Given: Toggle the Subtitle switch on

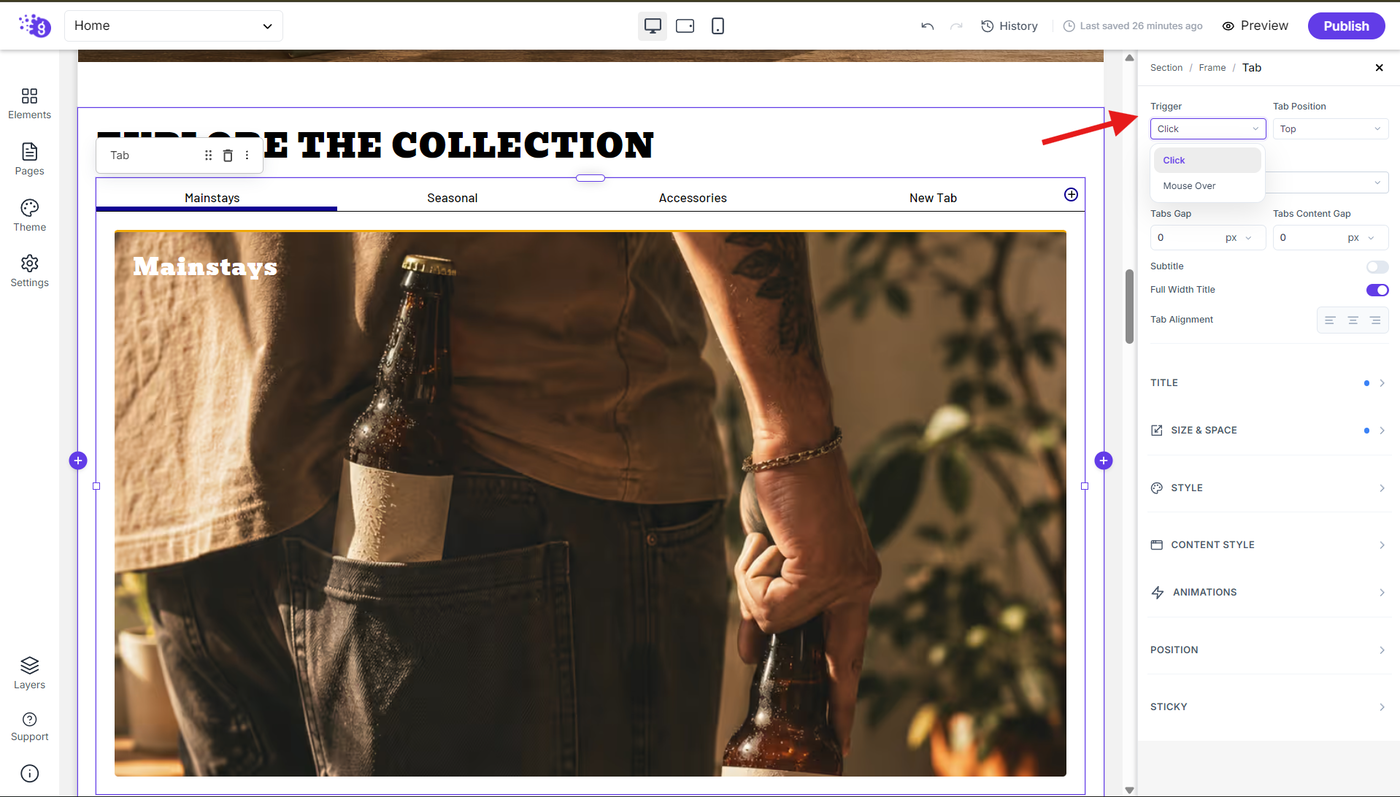Looking at the screenshot, I should click(1377, 267).
